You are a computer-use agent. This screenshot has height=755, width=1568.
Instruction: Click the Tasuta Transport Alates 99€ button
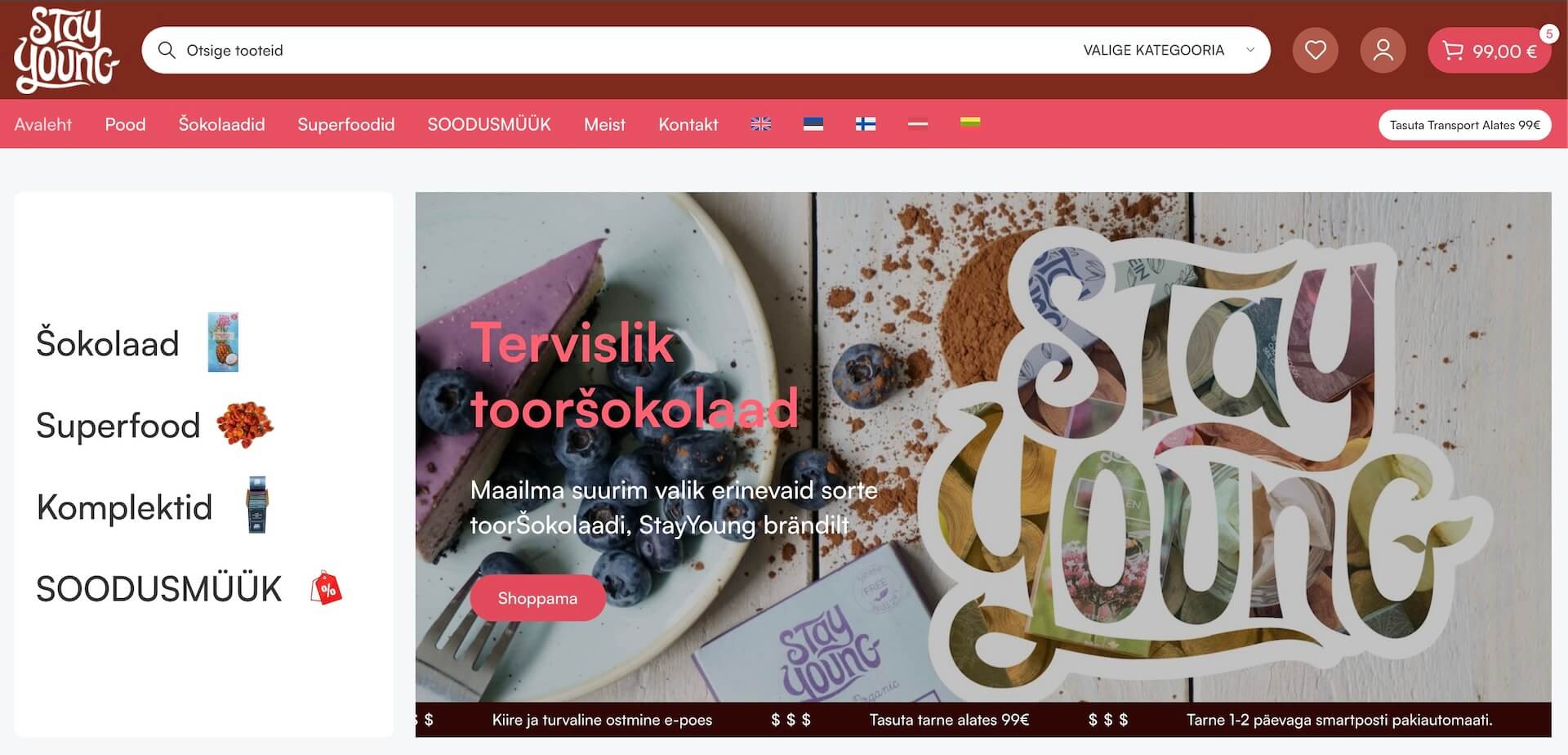1465,125
